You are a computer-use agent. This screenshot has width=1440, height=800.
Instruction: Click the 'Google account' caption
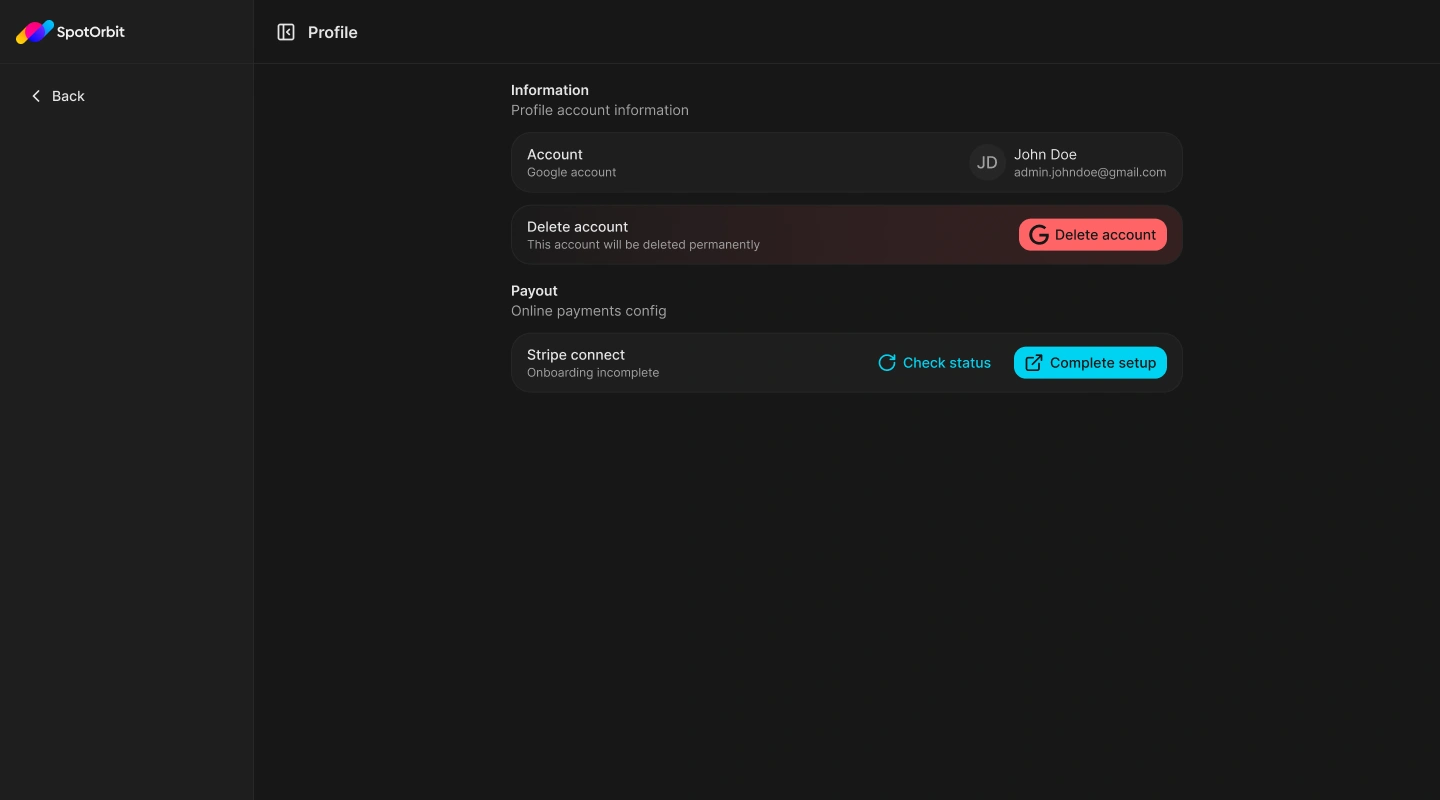(572, 172)
